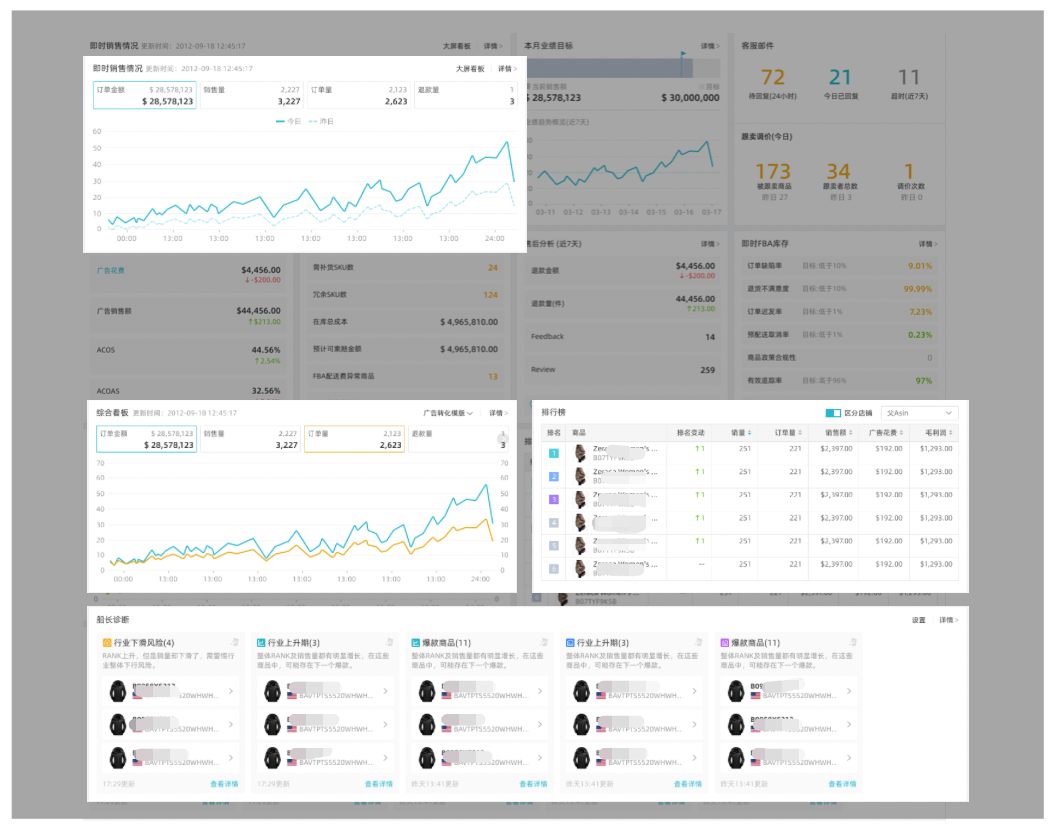Click rank 6 badge in 排行榜
1062x839 pixels.
pyautogui.click(x=553, y=569)
